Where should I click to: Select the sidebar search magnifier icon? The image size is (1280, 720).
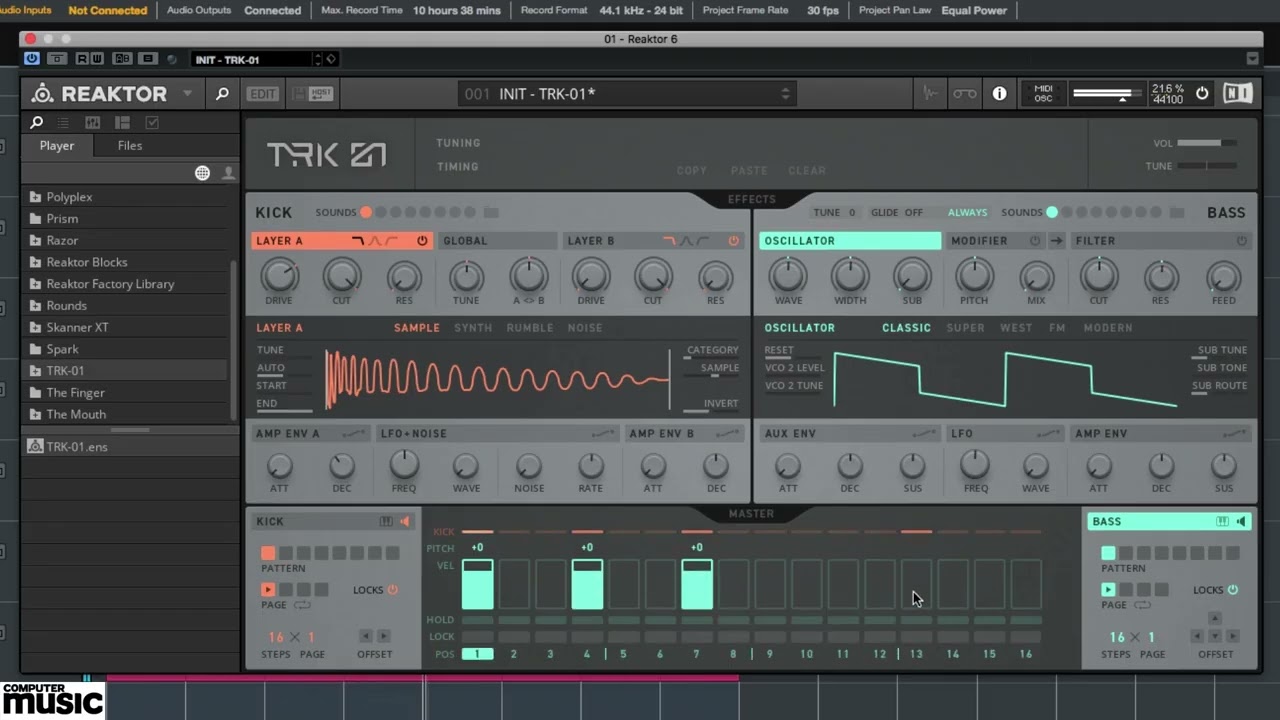[x=37, y=122]
